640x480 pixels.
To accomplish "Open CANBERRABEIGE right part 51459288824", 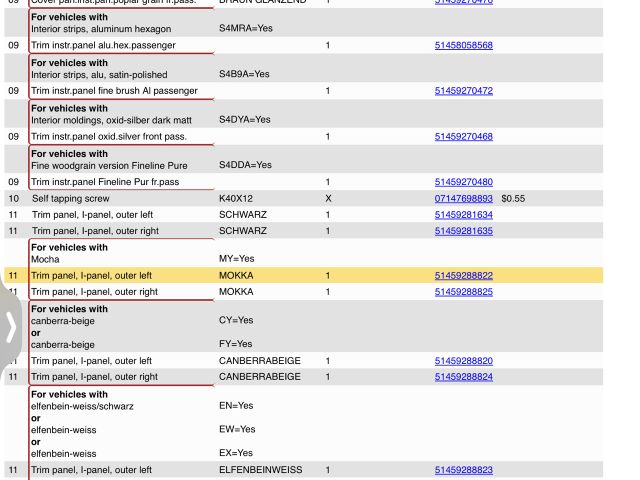I will tap(463, 377).
